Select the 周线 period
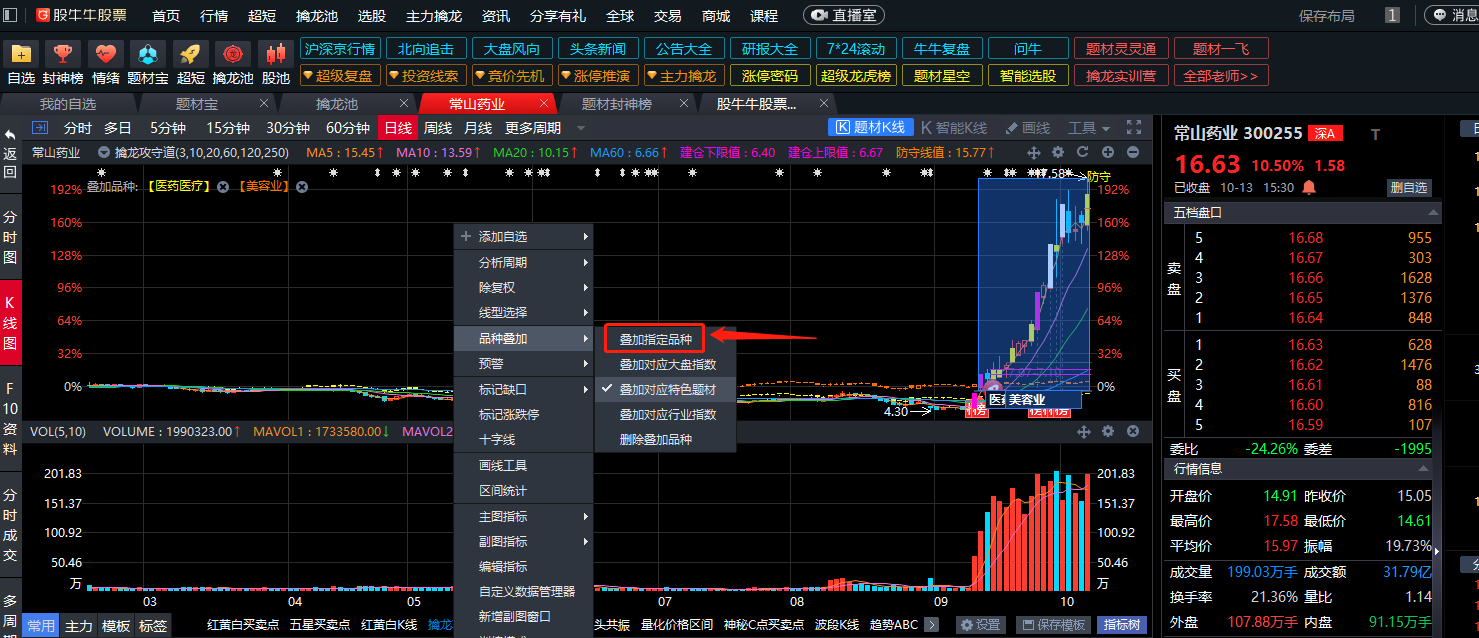This screenshot has height=638, width=1479. coord(438,127)
